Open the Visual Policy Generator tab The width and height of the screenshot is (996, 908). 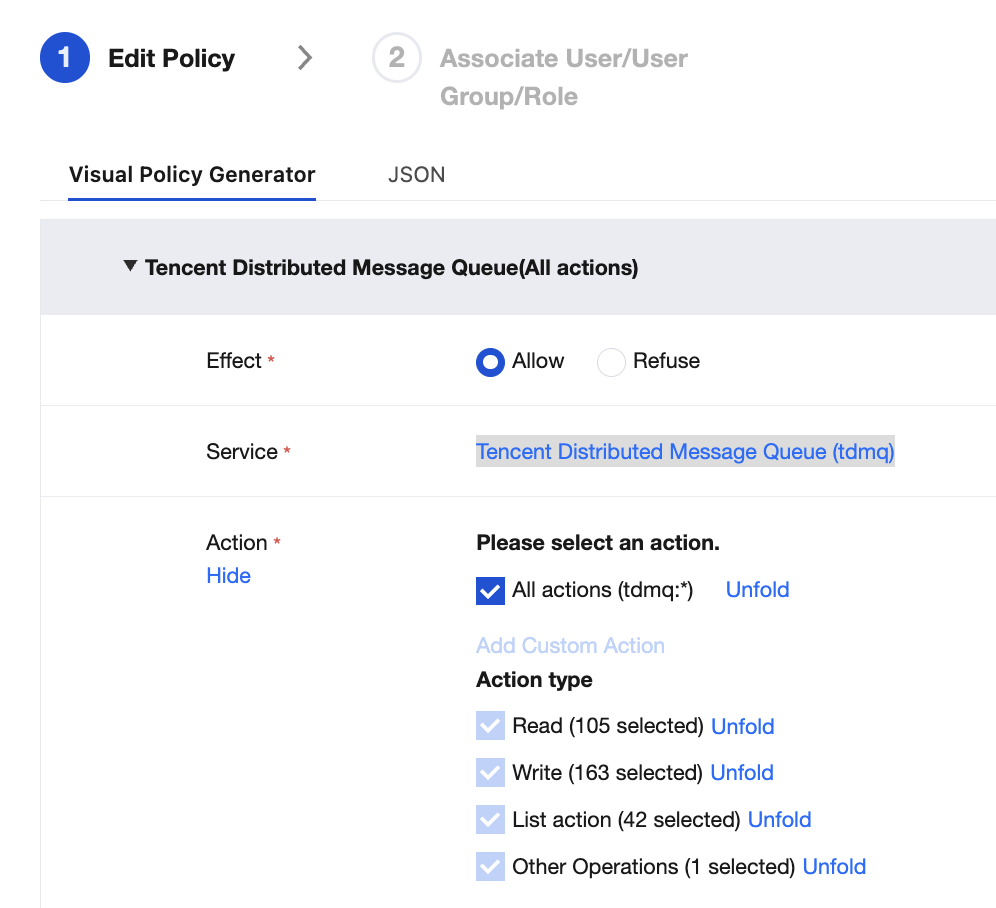pos(192,175)
